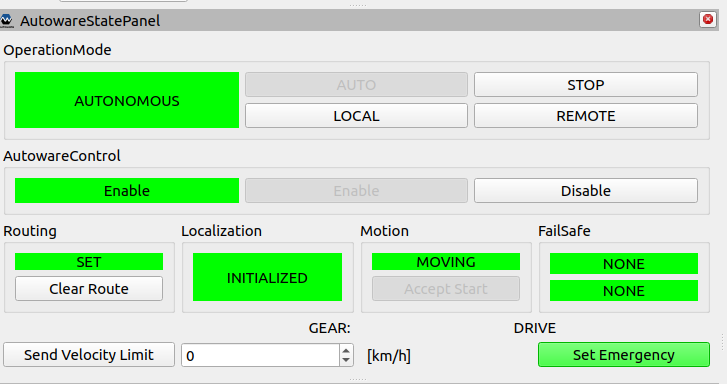The image size is (727, 384).
Task: Click the Motion section heading
Action: click(x=385, y=231)
